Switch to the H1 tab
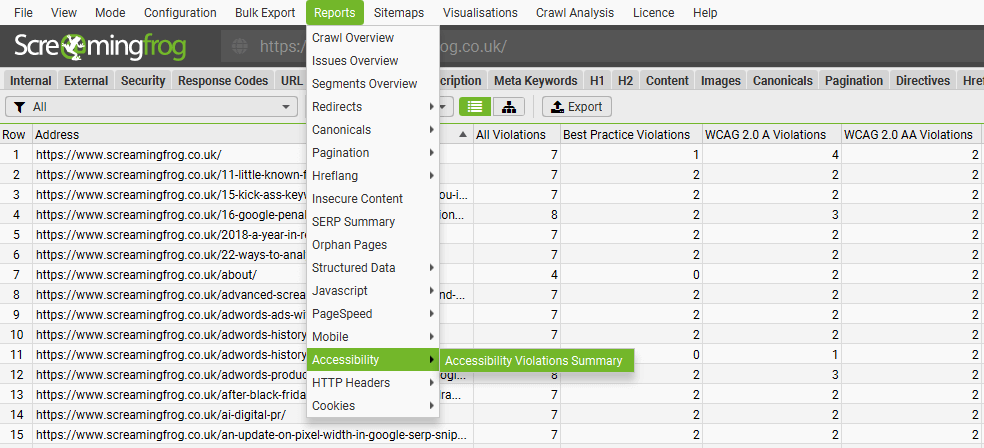Screen dimensions: 984x448 coord(597,80)
